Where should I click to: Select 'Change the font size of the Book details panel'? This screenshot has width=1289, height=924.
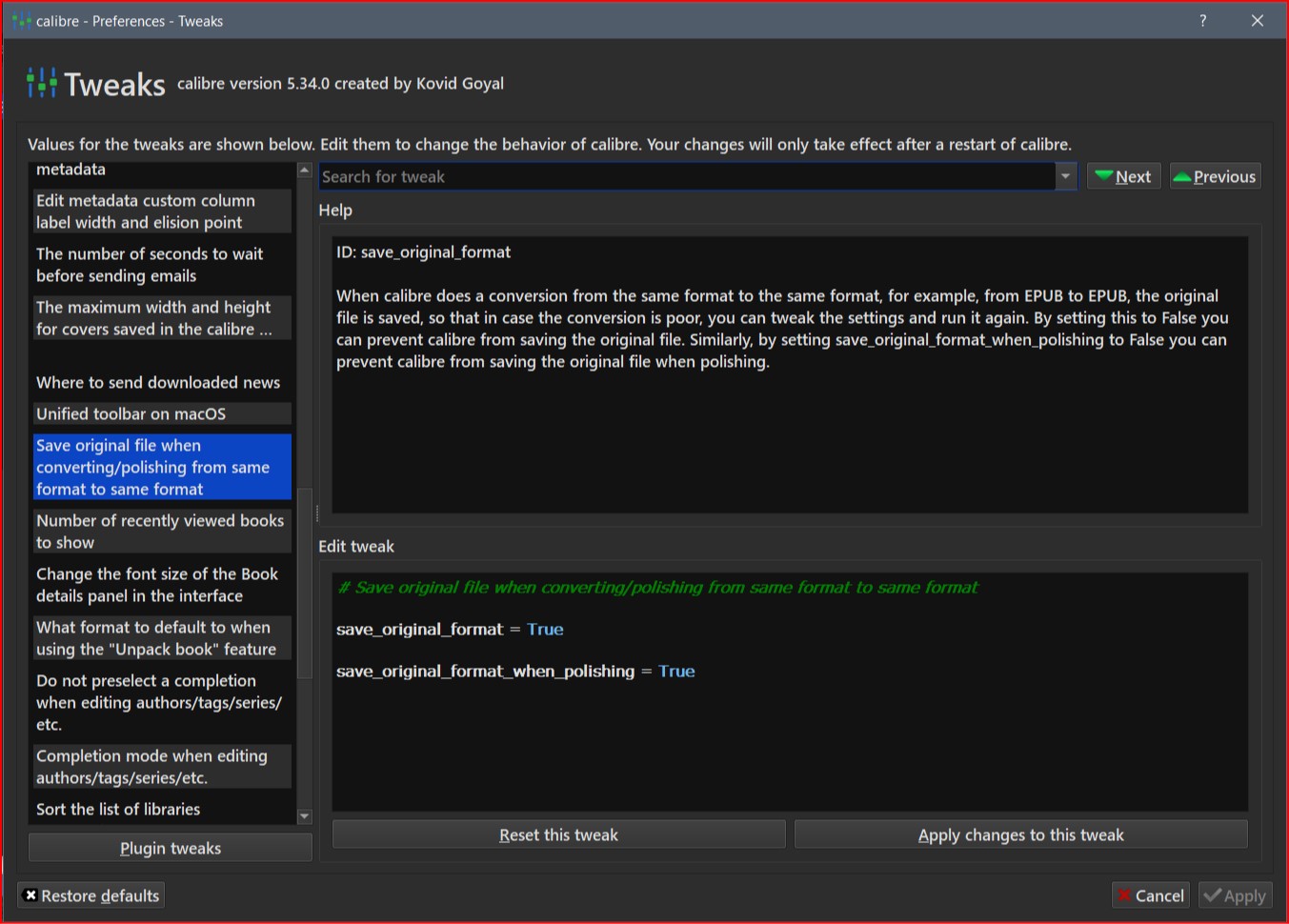pos(161,585)
